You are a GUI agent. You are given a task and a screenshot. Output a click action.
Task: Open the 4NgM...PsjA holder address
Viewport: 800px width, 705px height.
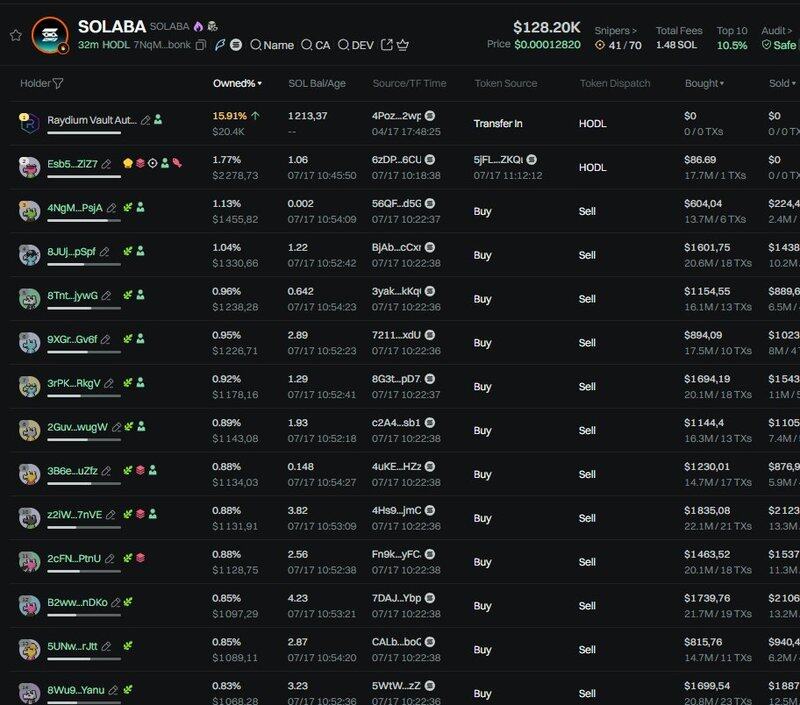74,208
